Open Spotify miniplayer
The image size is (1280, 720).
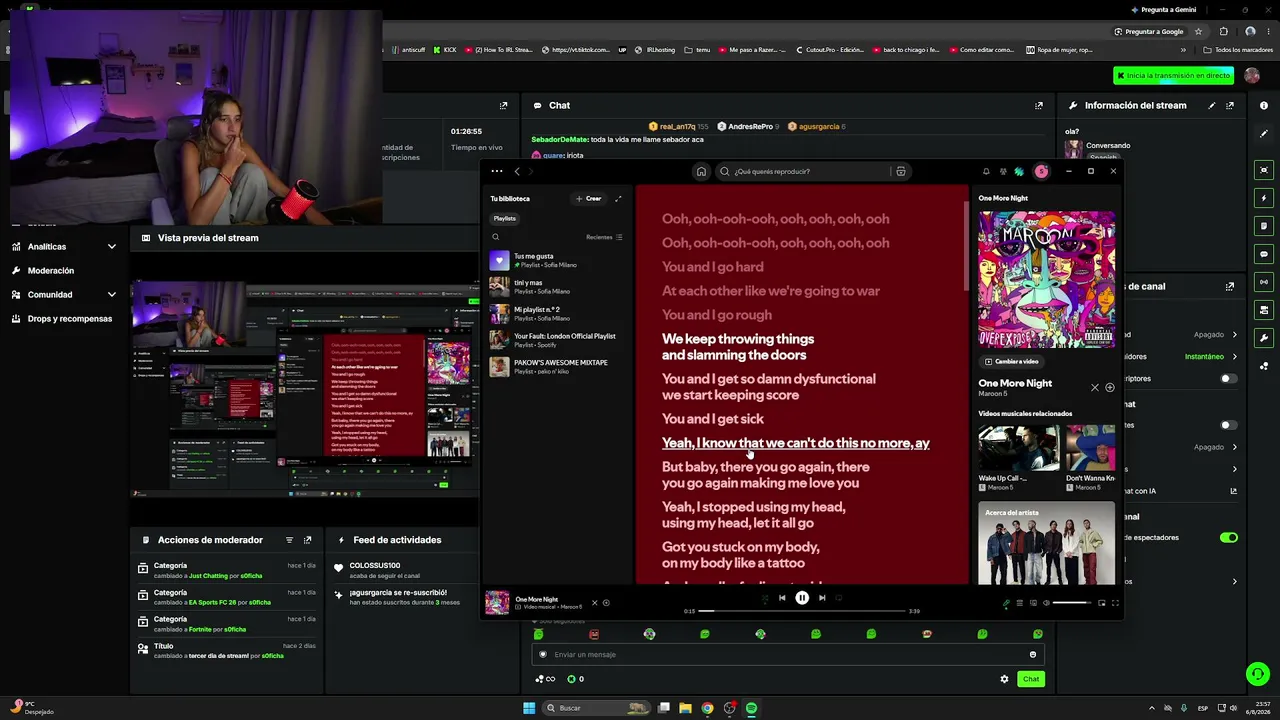(x=1102, y=603)
